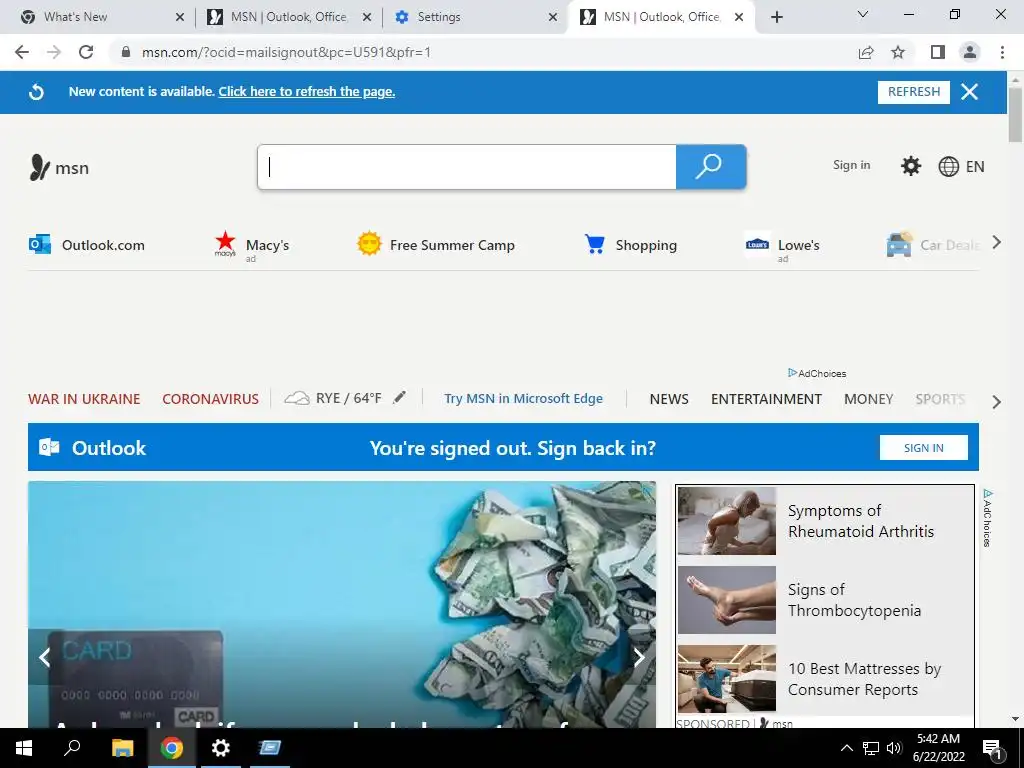The width and height of the screenshot is (1024, 768).
Task: Click the browser back arrow
Action: [22, 52]
